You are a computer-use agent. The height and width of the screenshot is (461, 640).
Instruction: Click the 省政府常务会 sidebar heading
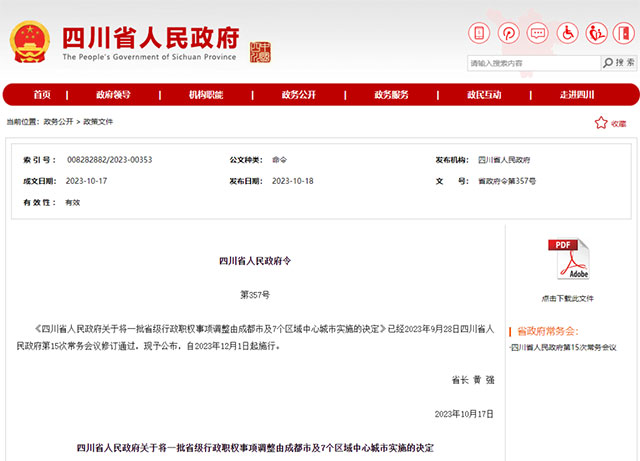coord(548,331)
